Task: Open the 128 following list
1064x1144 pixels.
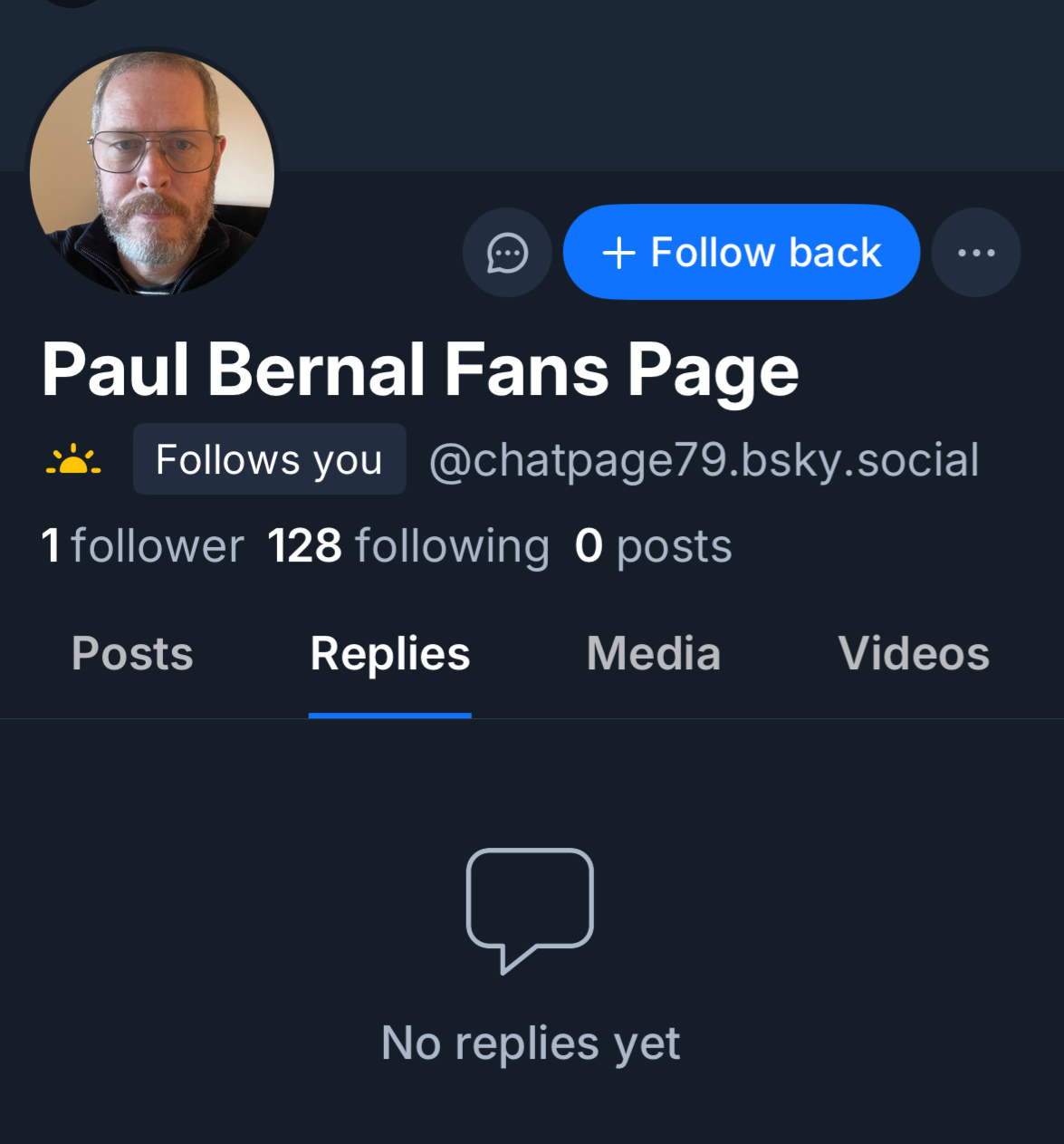Action: tap(407, 546)
